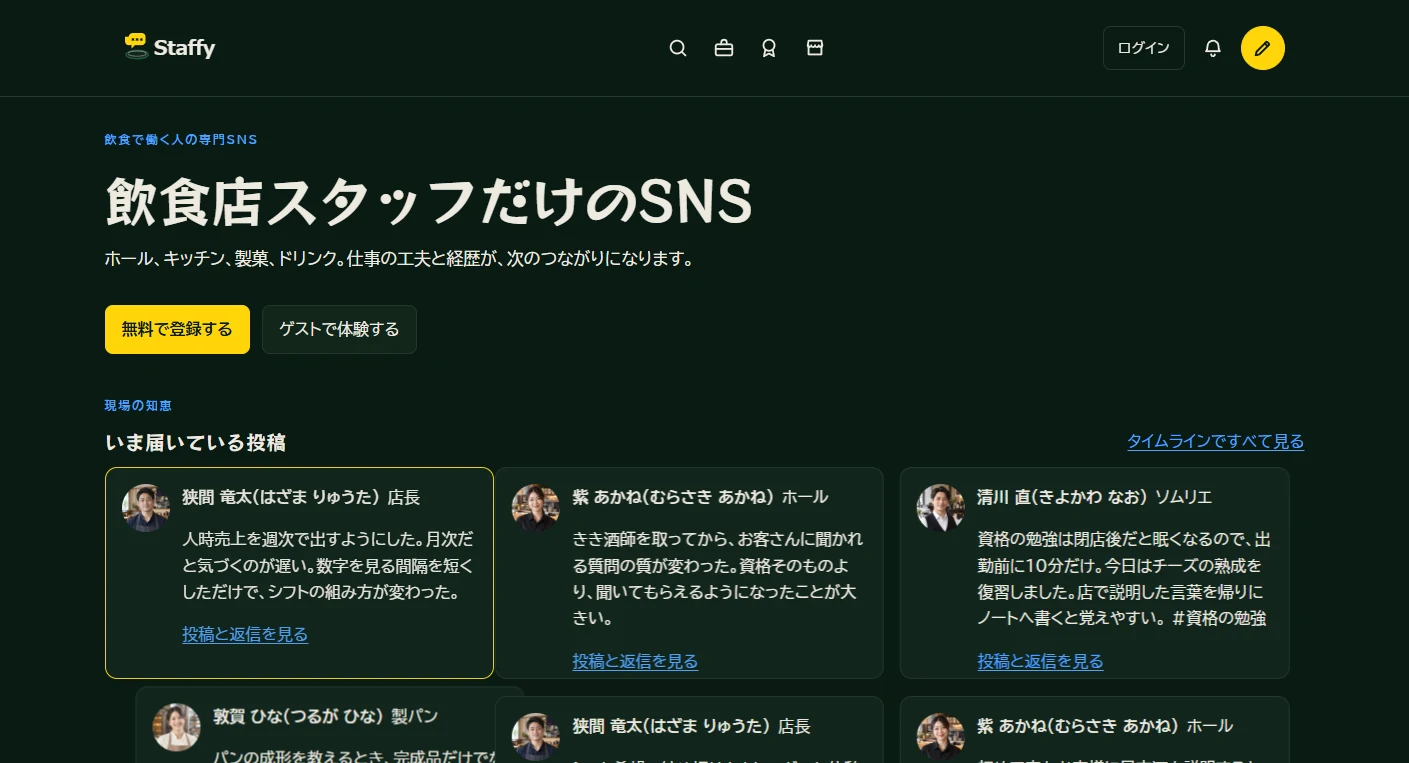This screenshot has height=763, width=1409.
Task: Open 清川 直's profile photo
Action: tap(941, 508)
